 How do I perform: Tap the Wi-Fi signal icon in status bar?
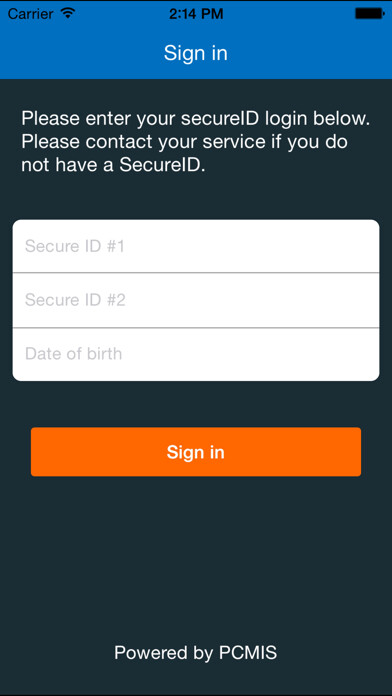click(68, 13)
